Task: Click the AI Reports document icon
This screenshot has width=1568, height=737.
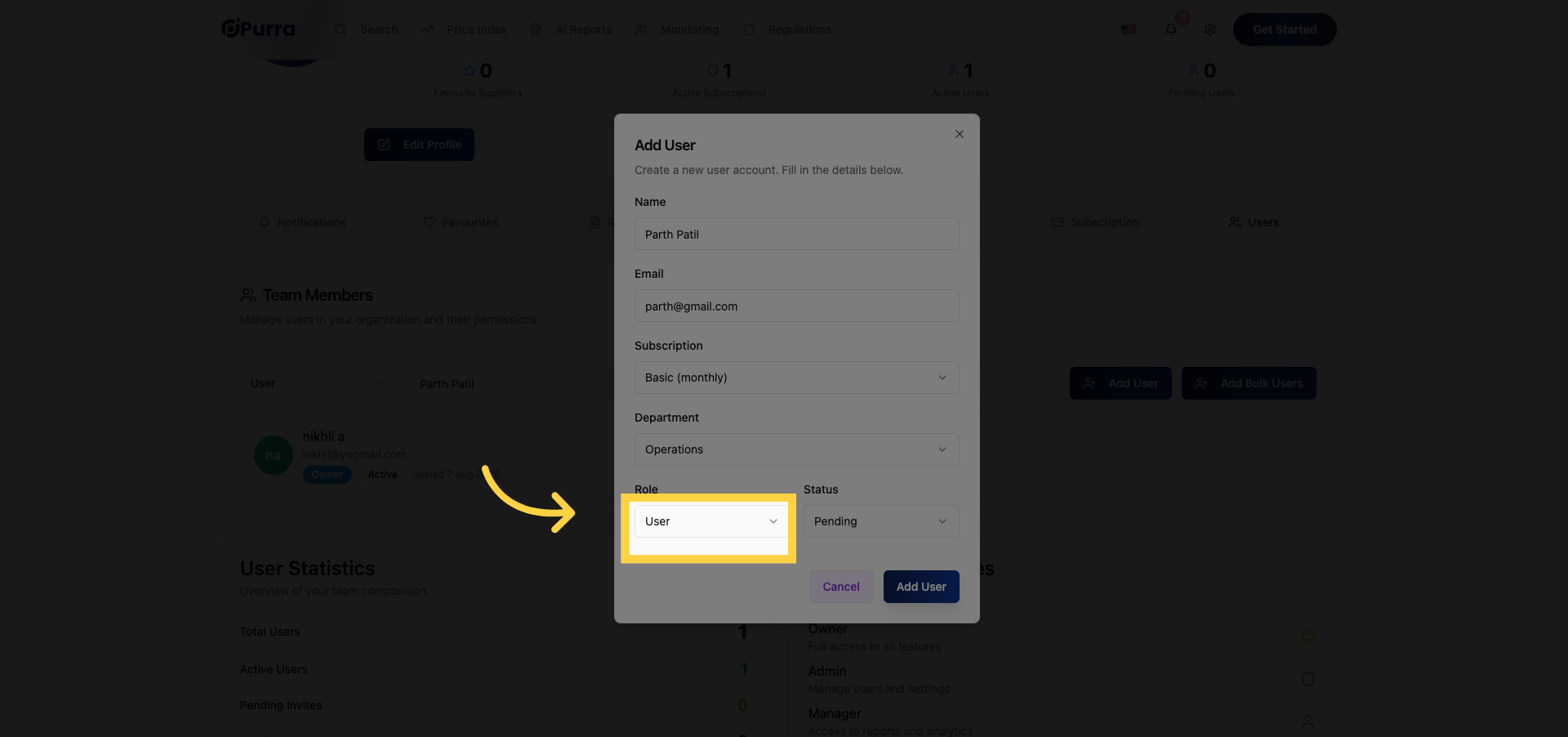Action: point(536,29)
